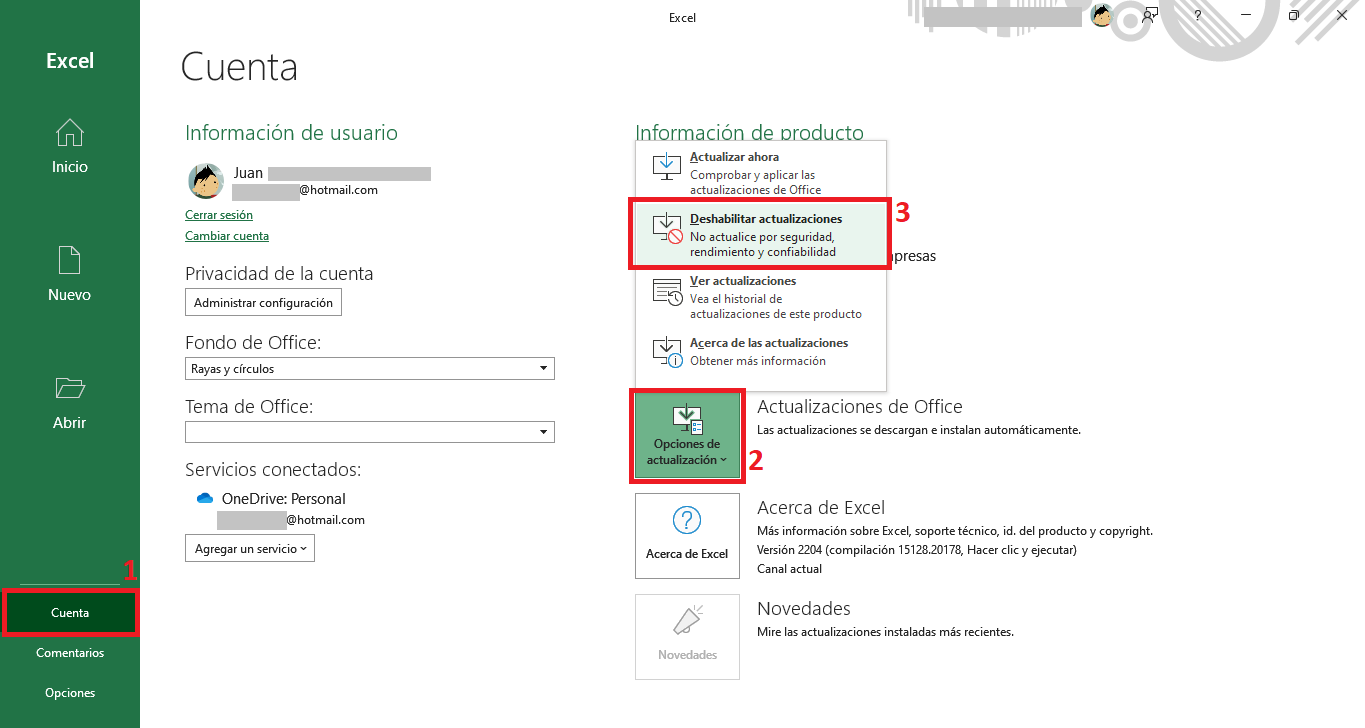Click the Actualizar ahora download icon
The image size is (1365, 728).
click(x=666, y=167)
